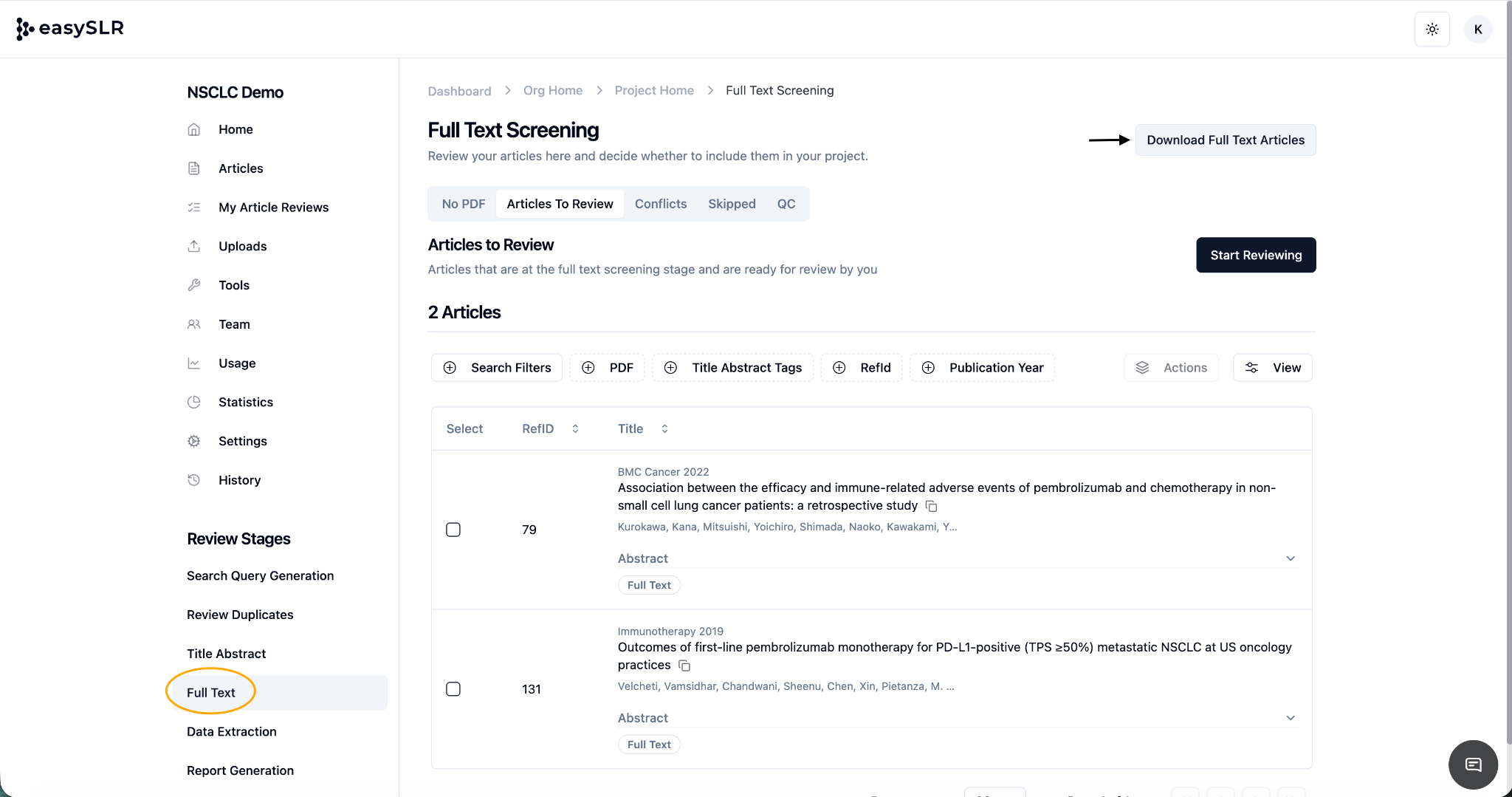Expand the Abstract of article 131
Viewport: 1512px width, 797px height.
[1290, 718]
